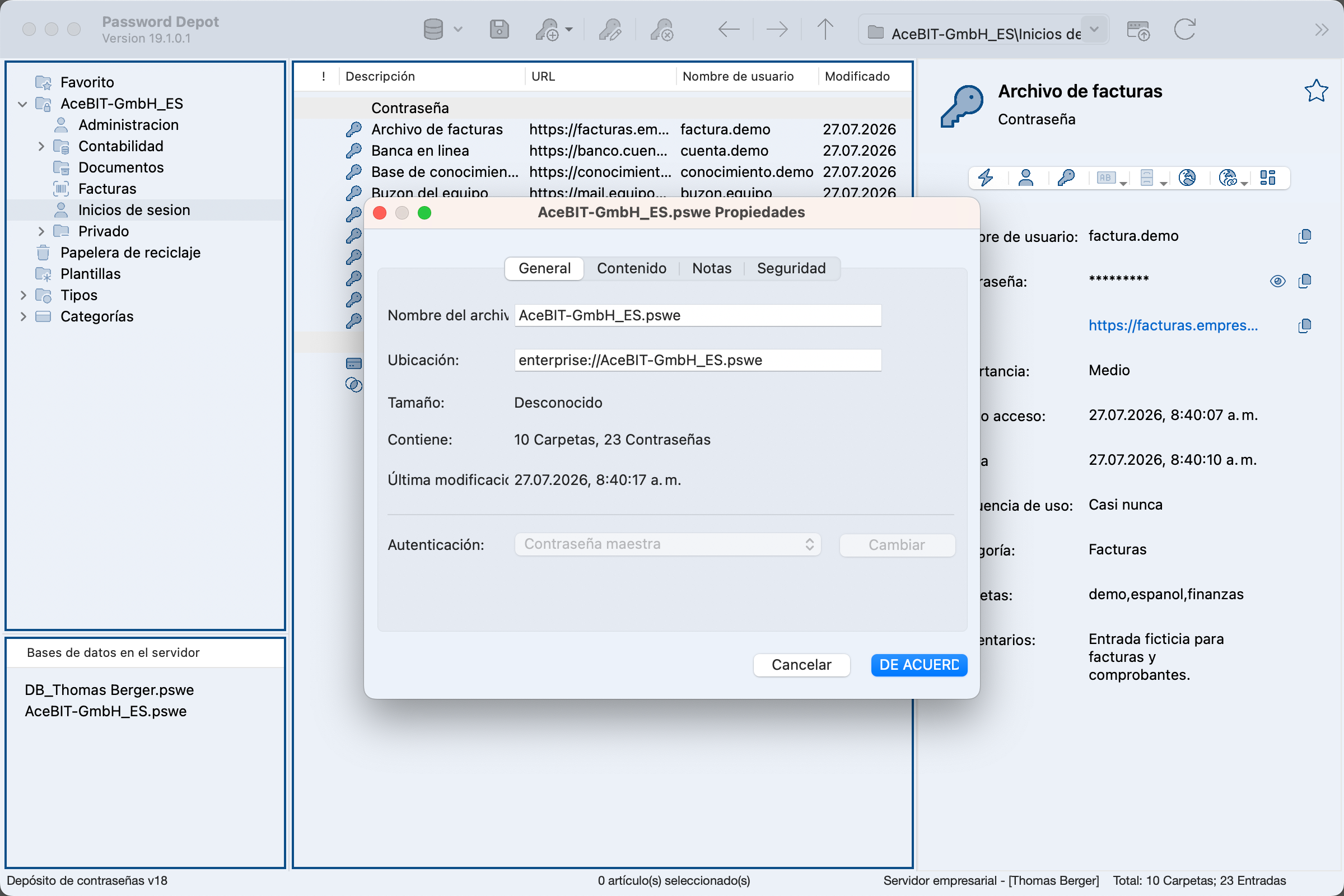Add a new password entry with key-plus icon

click(547, 29)
